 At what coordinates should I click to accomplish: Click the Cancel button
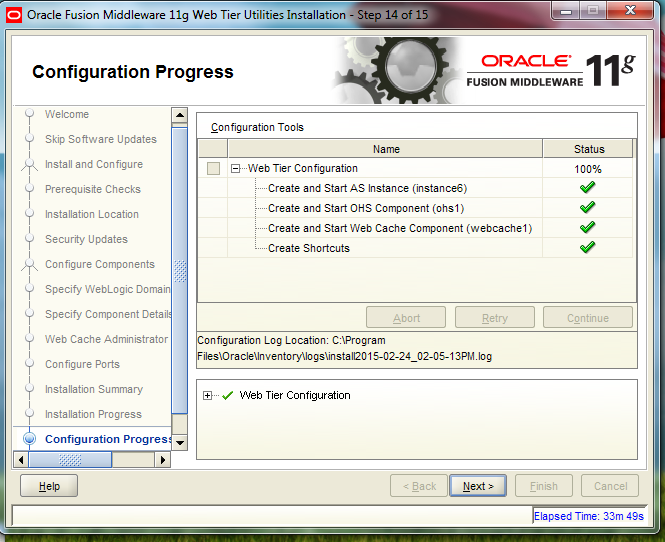pyautogui.click(x=610, y=486)
